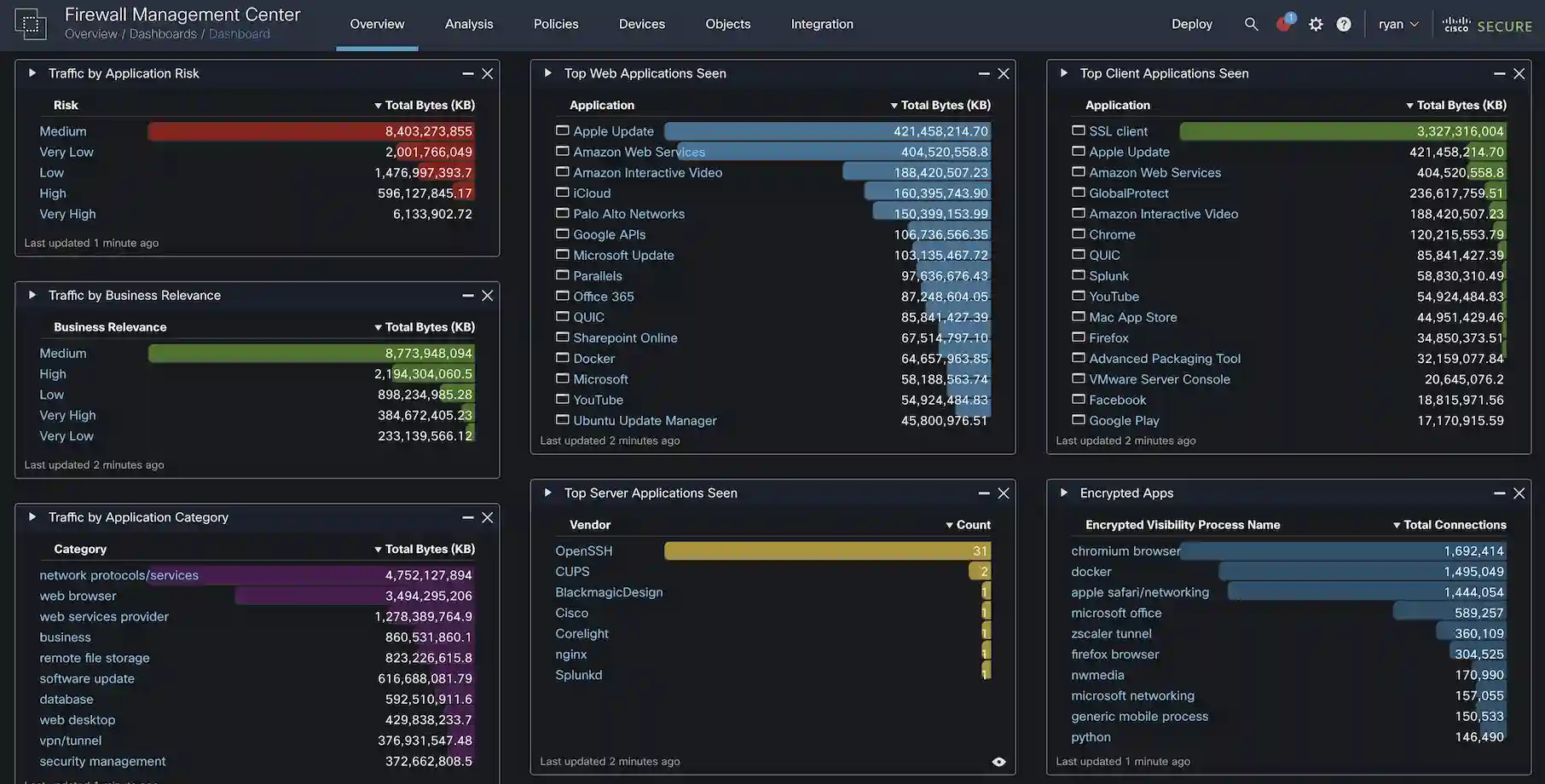The width and height of the screenshot is (1545, 784).
Task: Minimize the Encrypted Apps widget
Action: pyautogui.click(x=1499, y=493)
